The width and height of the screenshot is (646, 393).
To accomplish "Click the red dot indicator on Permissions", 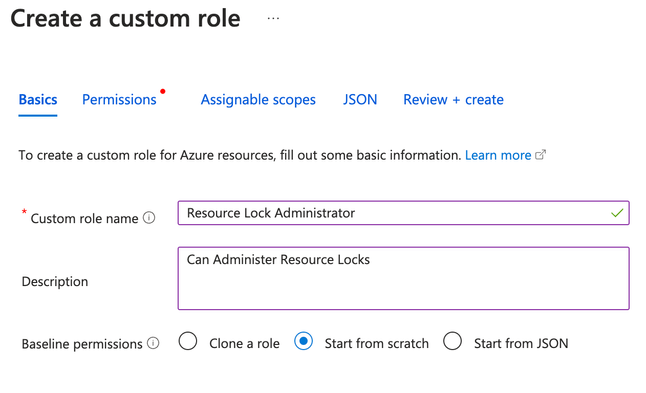I will (163, 91).
